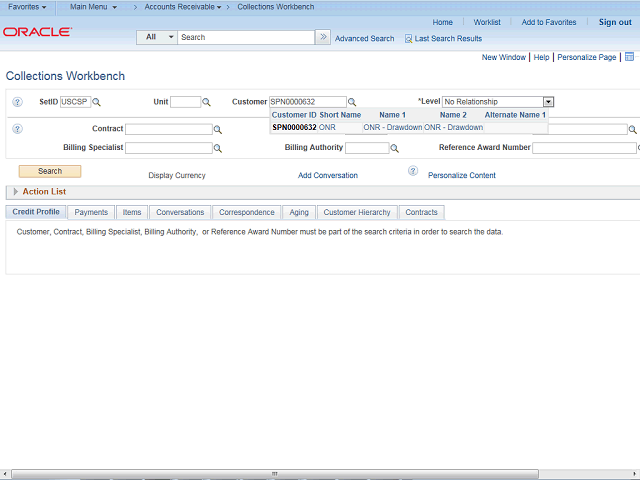Click the scrollbar right arrow
The width and height of the screenshot is (640, 480).
pos(636,474)
